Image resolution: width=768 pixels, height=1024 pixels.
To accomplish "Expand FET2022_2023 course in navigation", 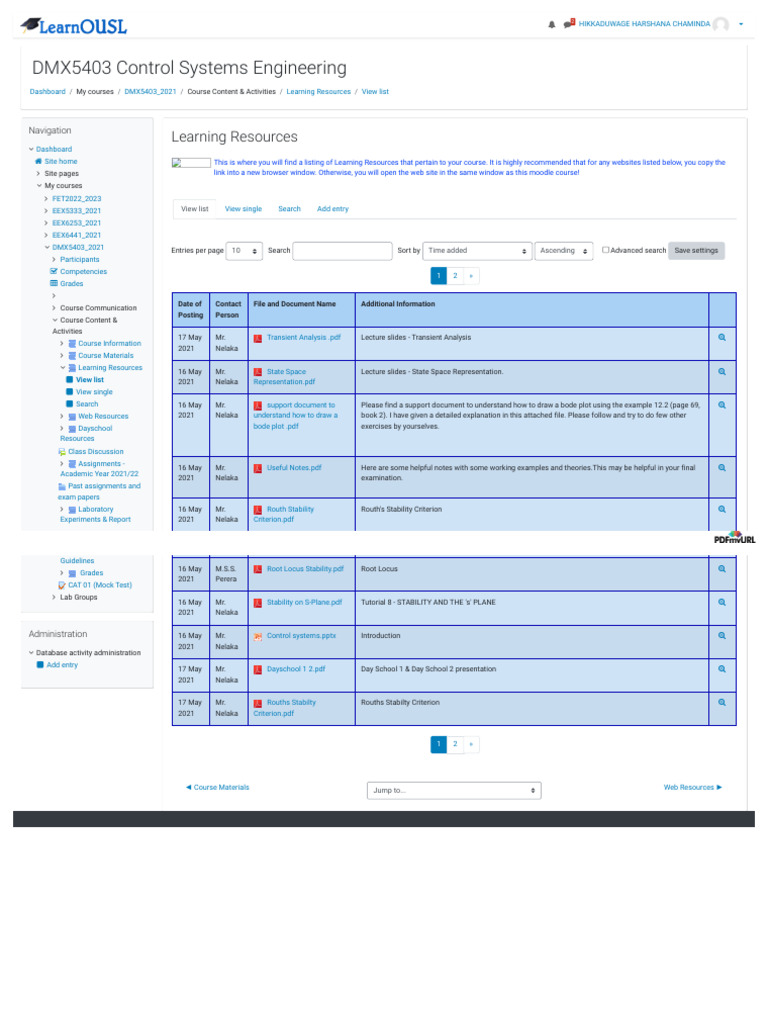I will coord(46,199).
